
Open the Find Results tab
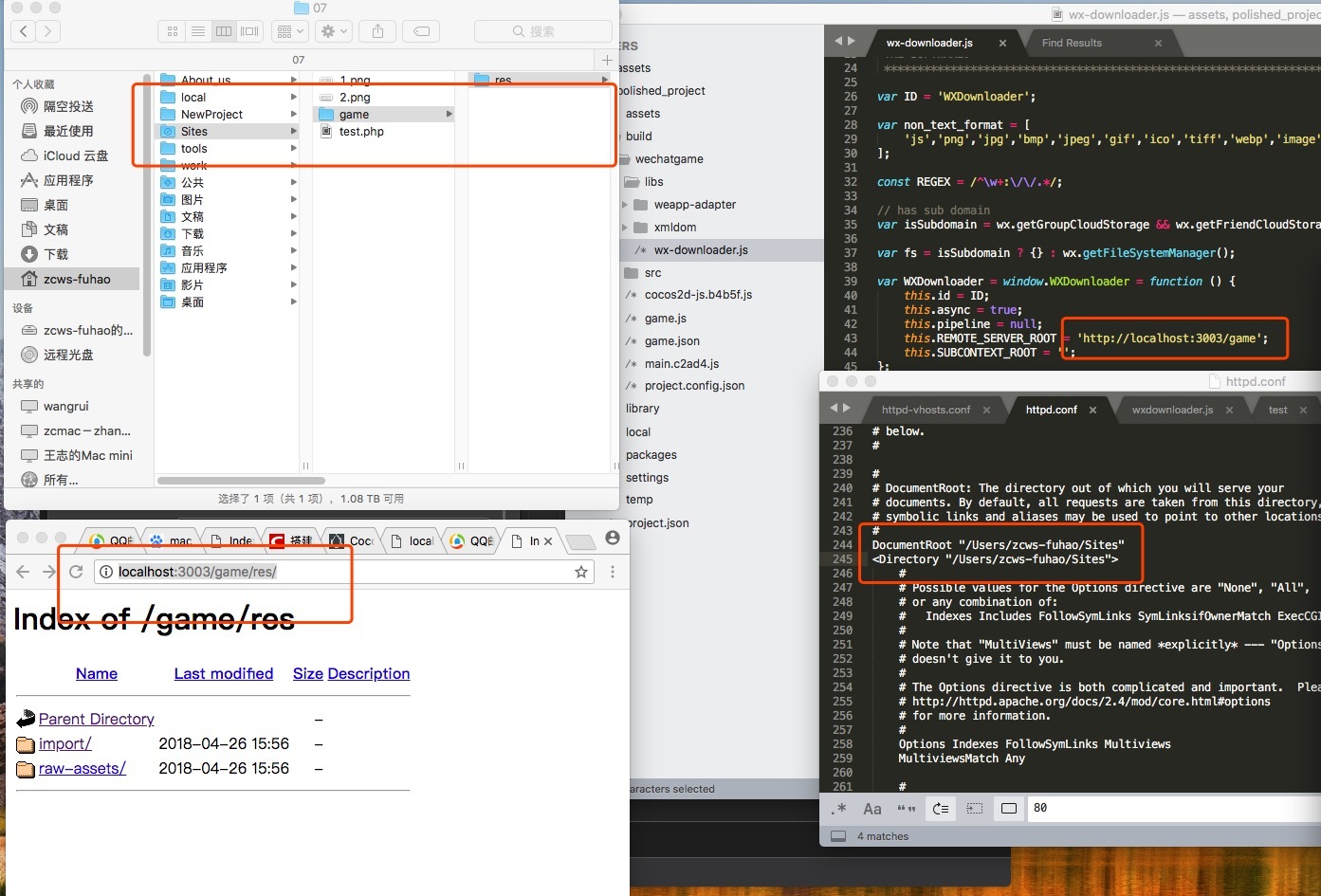[x=1072, y=43]
